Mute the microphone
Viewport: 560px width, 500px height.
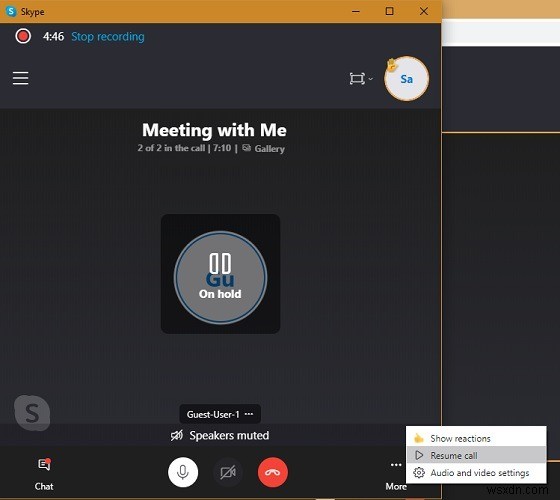(x=183, y=472)
